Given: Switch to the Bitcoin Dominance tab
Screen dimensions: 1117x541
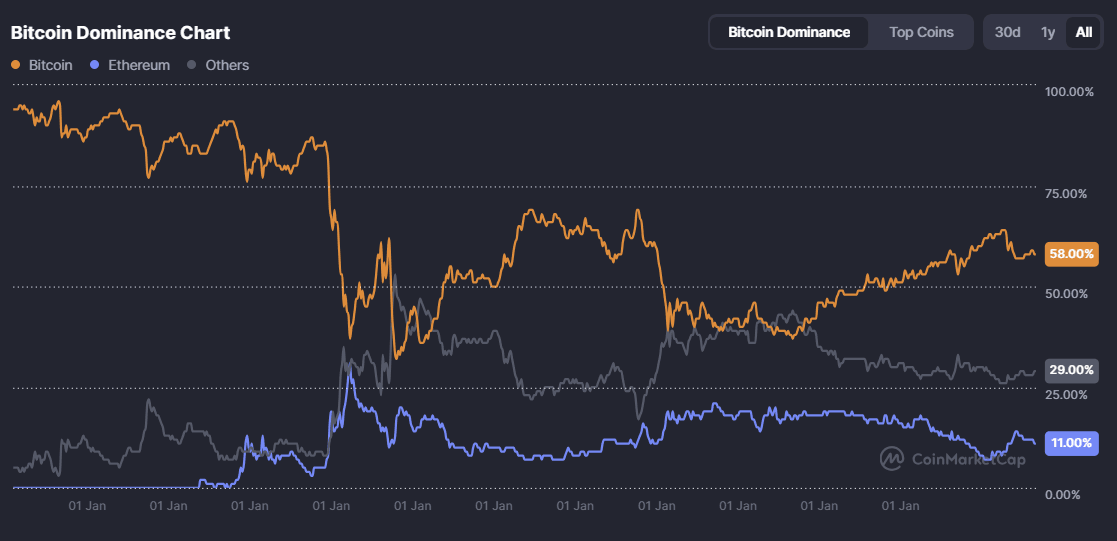Looking at the screenshot, I should 789,32.
